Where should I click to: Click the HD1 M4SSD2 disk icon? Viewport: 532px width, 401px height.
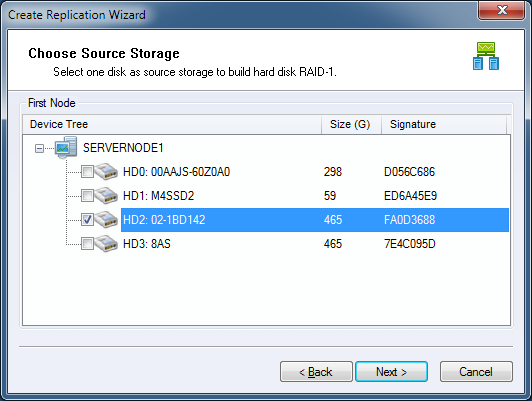(106, 195)
